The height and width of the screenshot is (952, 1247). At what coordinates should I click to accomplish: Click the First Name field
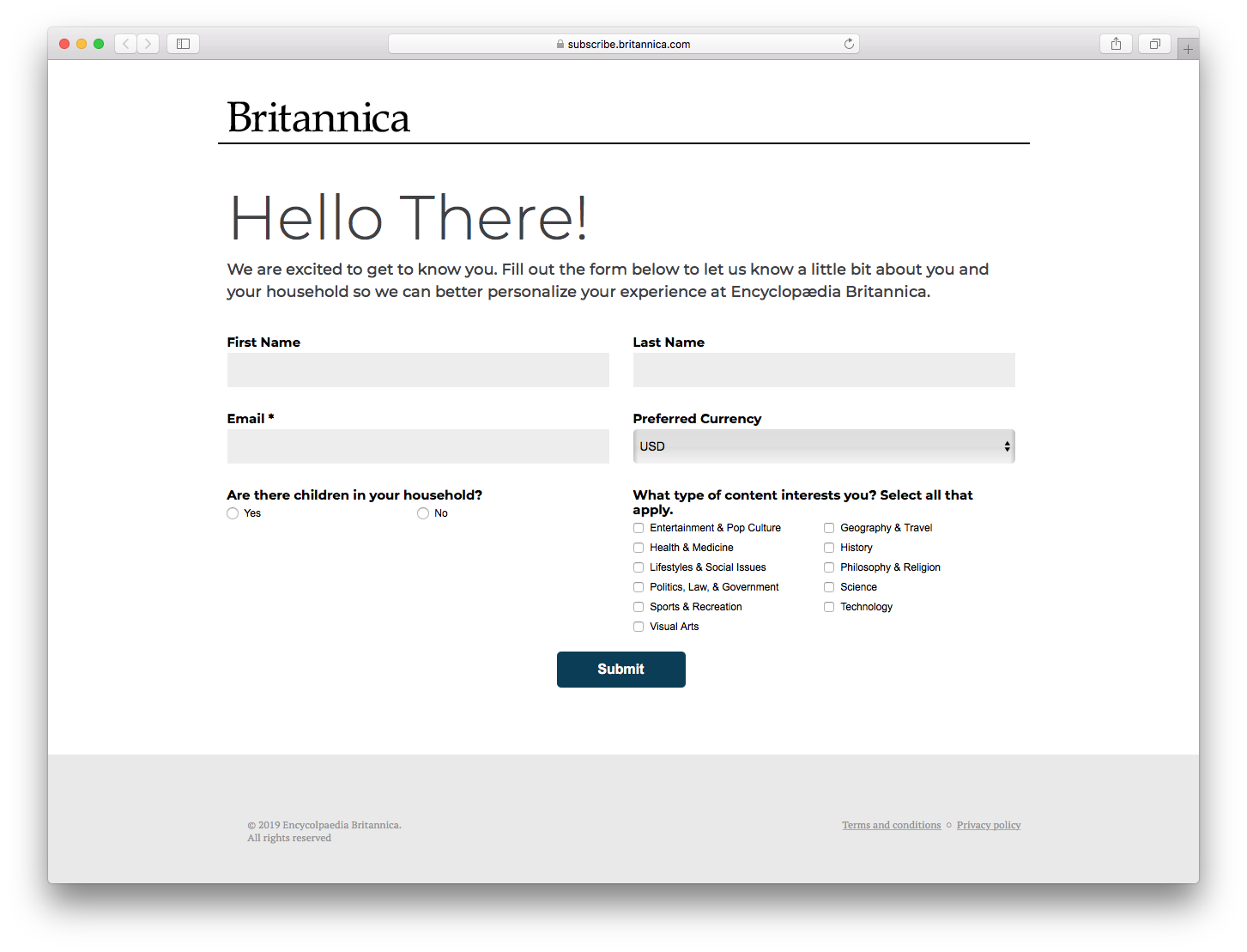(x=418, y=370)
